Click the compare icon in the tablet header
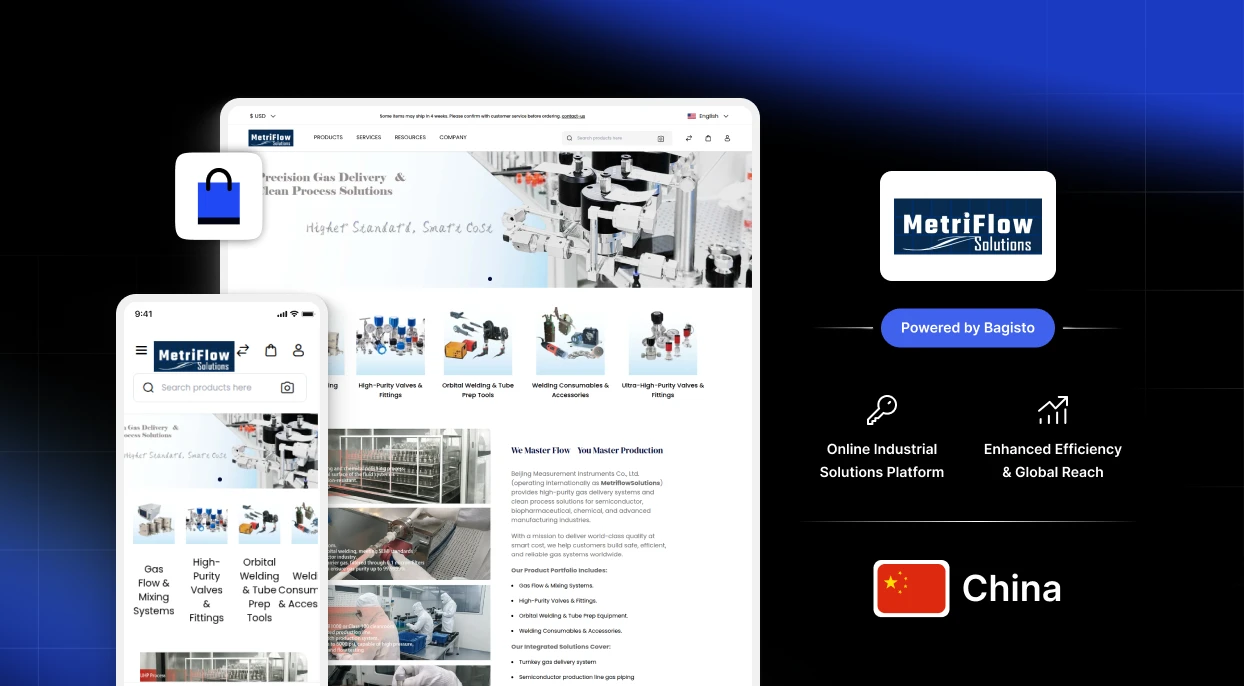1244x686 pixels. [689, 138]
